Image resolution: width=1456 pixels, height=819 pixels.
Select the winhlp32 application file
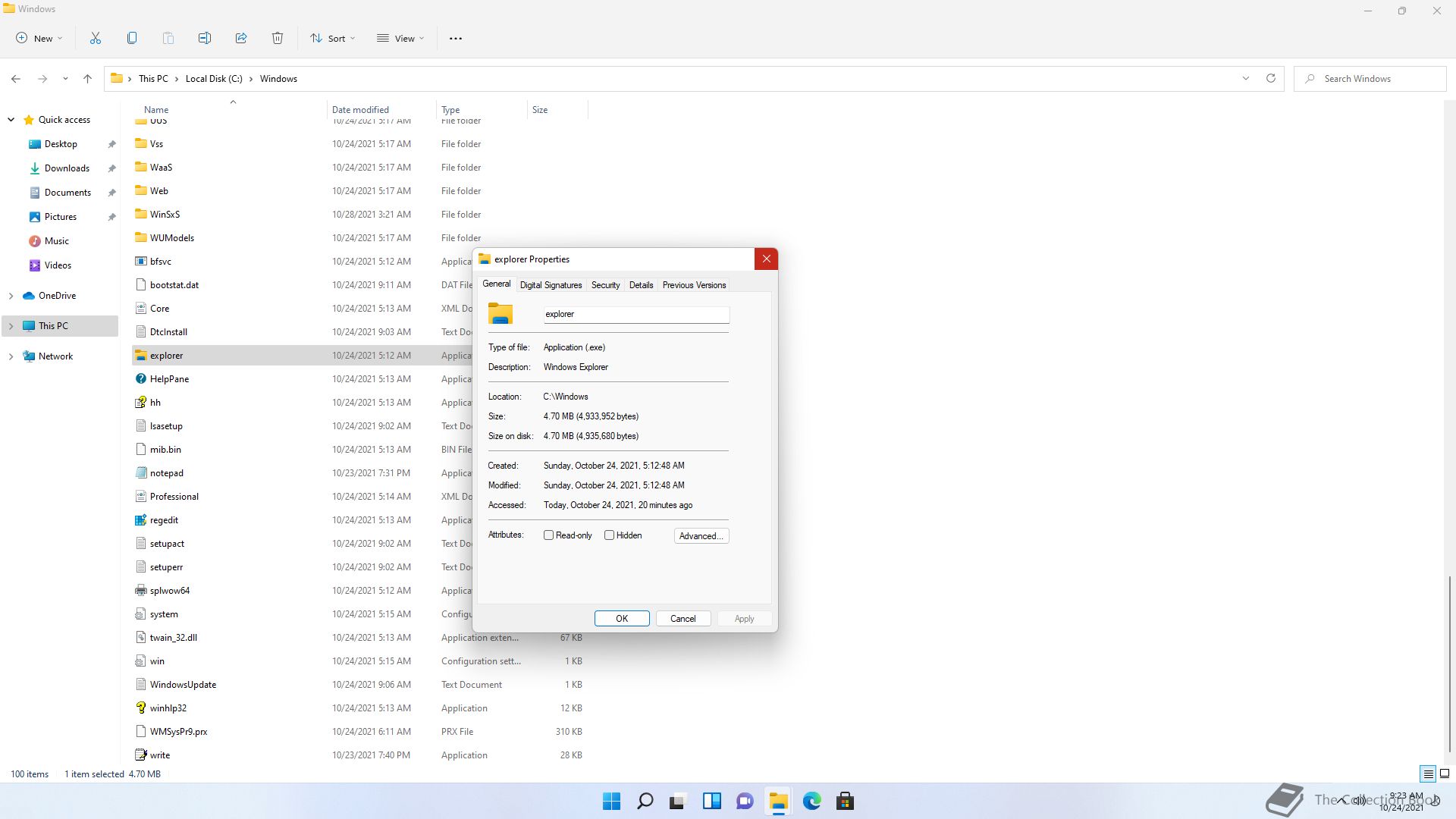pos(168,708)
